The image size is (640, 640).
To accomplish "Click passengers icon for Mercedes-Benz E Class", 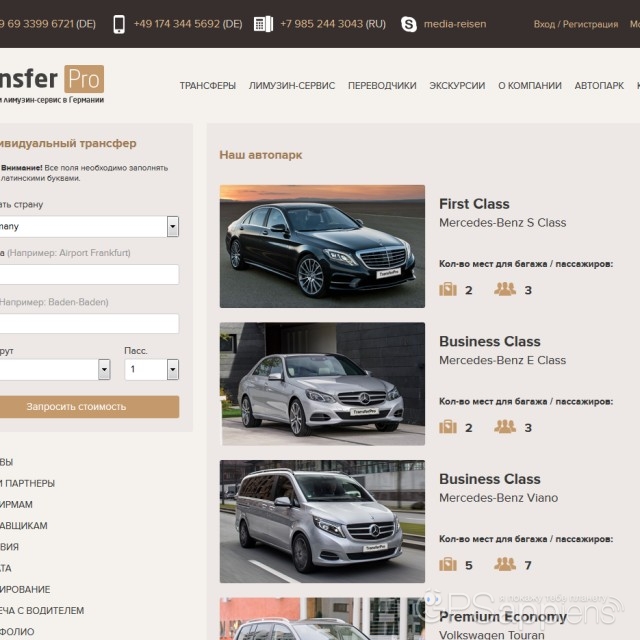I will click(x=505, y=427).
